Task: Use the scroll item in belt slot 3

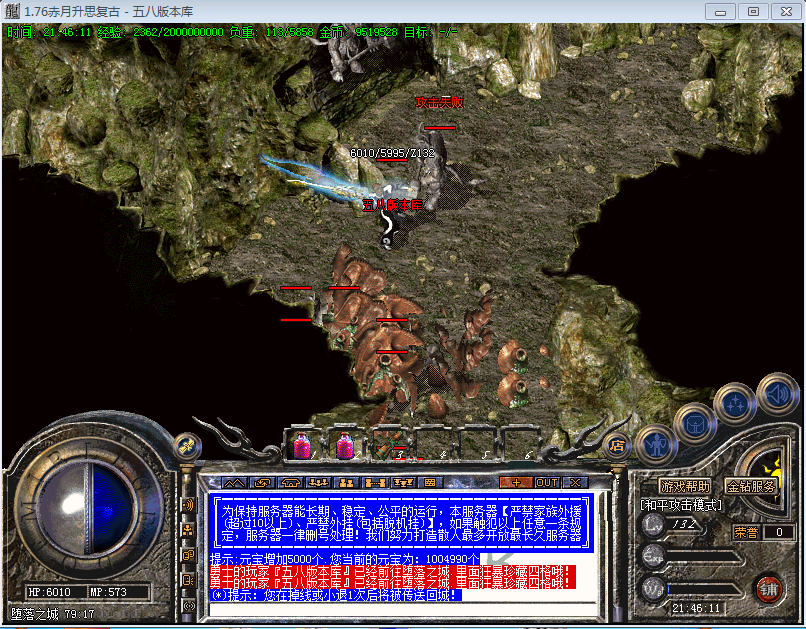Action: click(389, 445)
